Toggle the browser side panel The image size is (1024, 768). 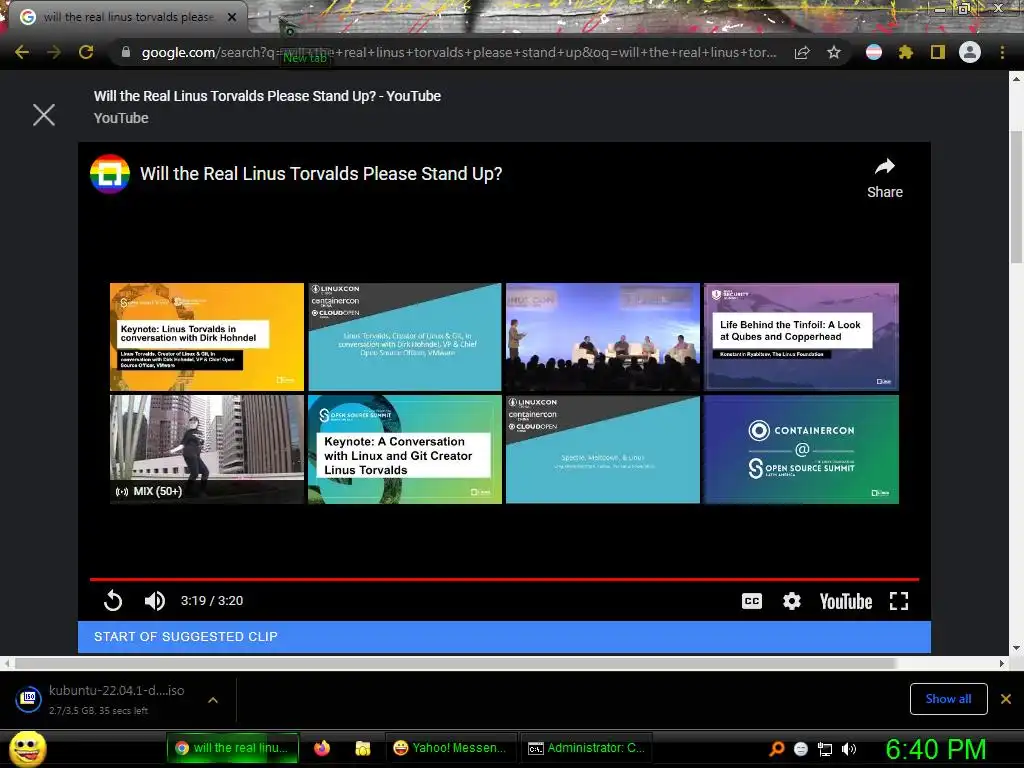pyautogui.click(x=938, y=52)
